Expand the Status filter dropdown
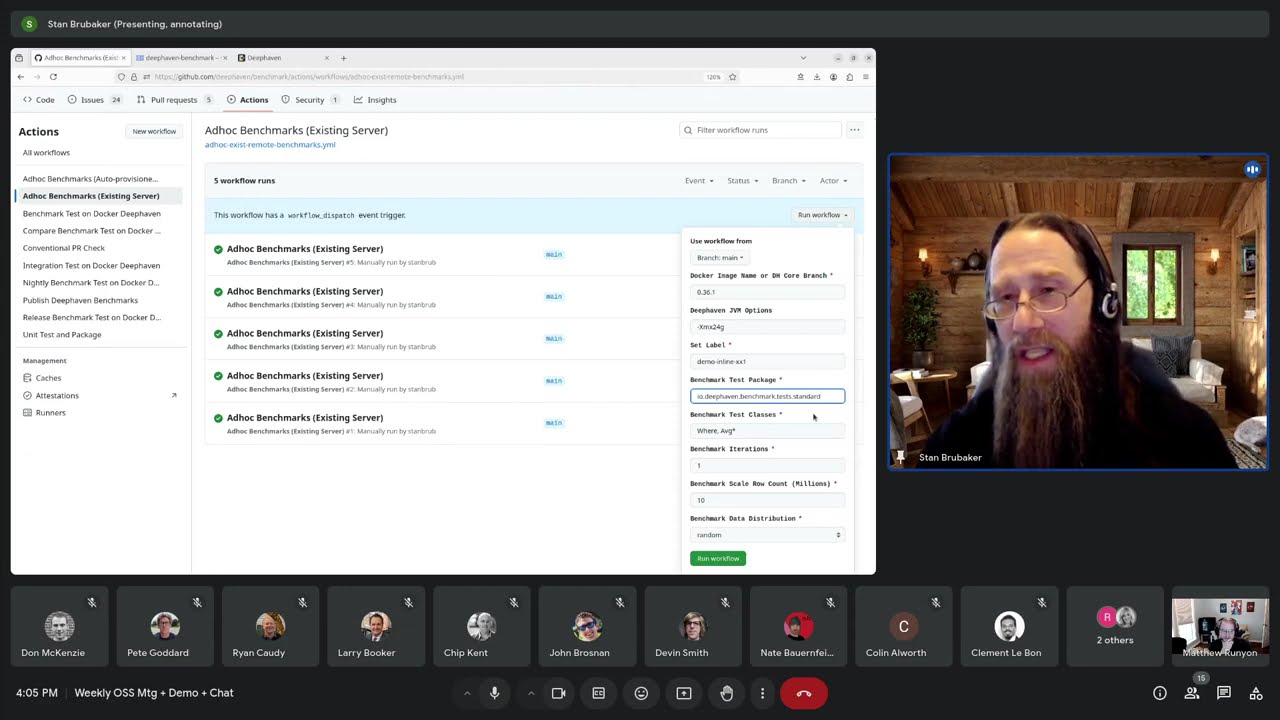Image resolution: width=1280 pixels, height=720 pixels. [x=741, y=181]
